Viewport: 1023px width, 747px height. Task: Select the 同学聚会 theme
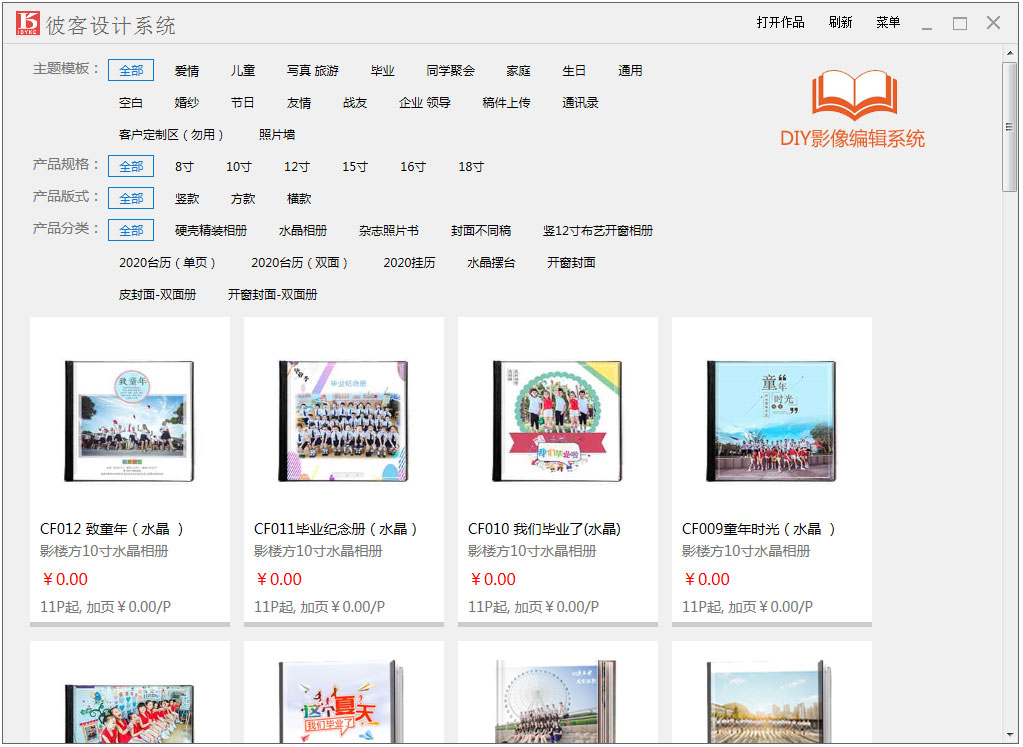450,70
